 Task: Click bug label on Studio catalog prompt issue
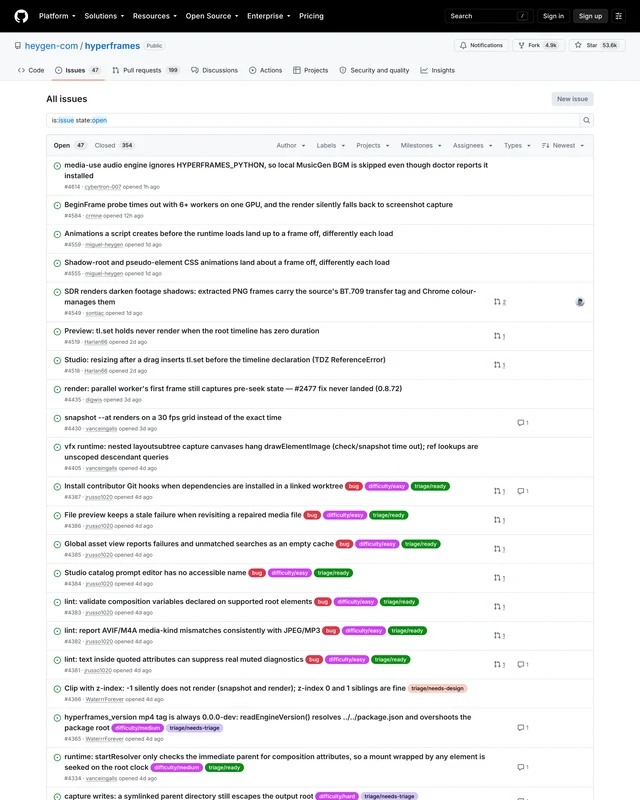tap(257, 573)
